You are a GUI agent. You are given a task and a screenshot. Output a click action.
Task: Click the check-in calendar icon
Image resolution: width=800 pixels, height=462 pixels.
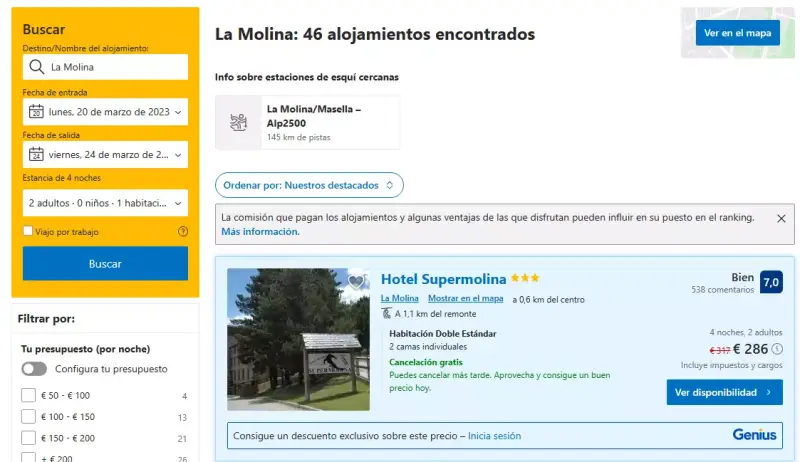[36, 112]
